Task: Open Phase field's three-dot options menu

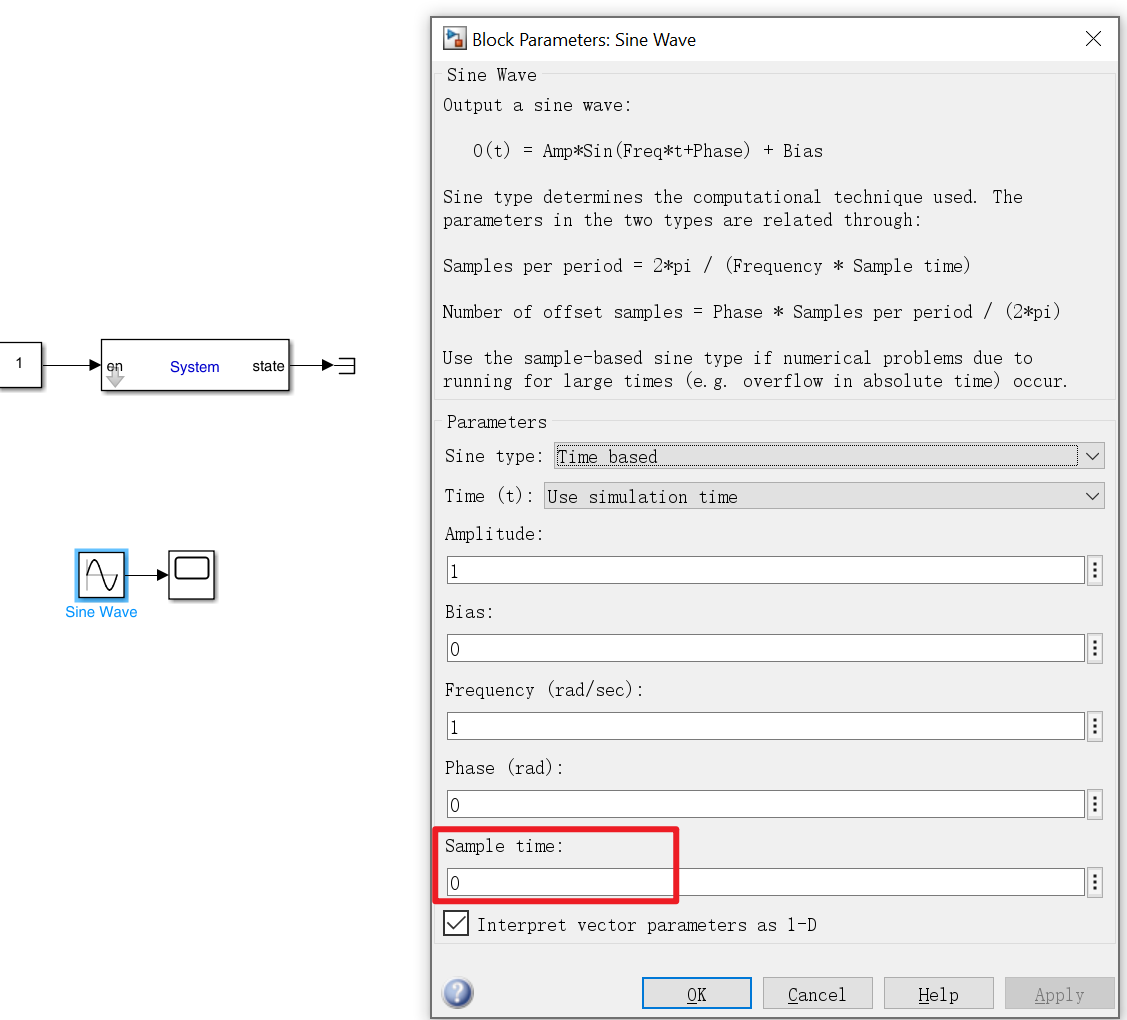Action: coord(1095,804)
